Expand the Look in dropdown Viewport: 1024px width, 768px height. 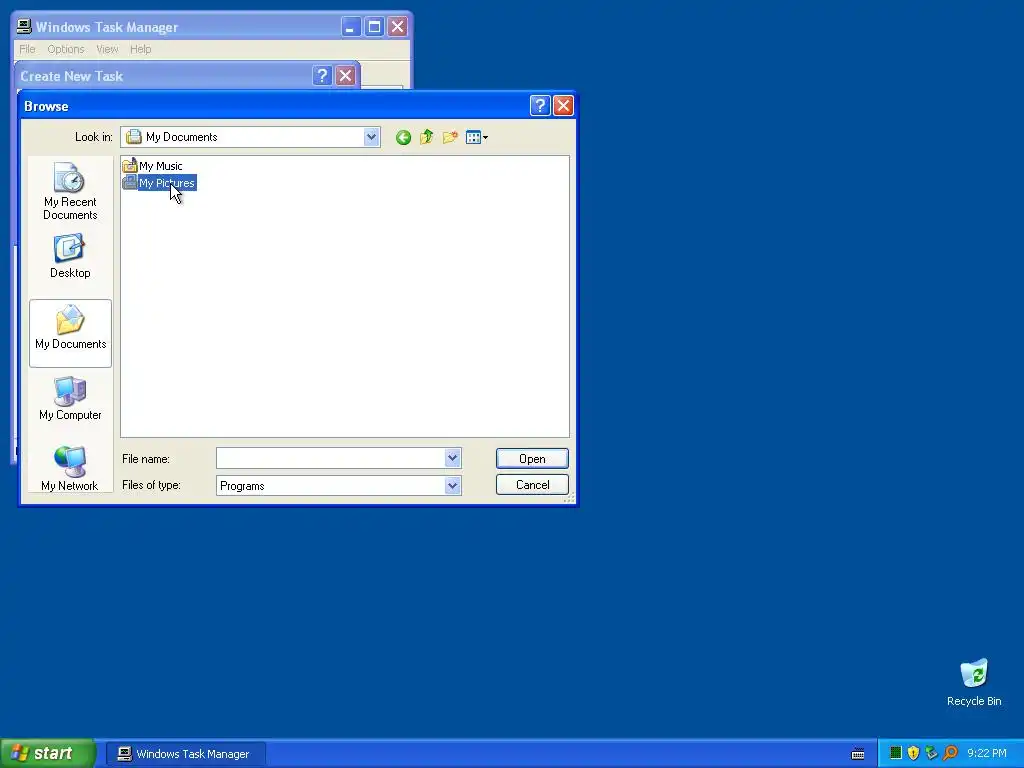tap(371, 137)
